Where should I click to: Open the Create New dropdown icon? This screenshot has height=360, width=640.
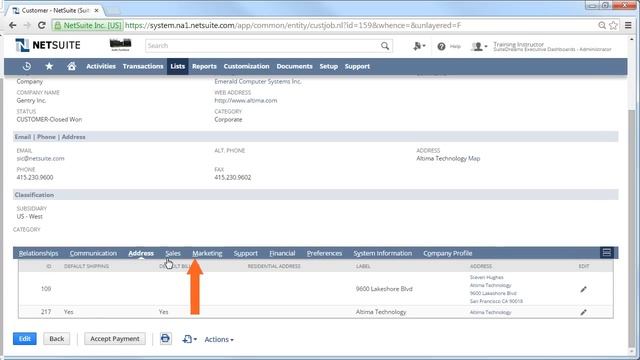tap(419, 46)
